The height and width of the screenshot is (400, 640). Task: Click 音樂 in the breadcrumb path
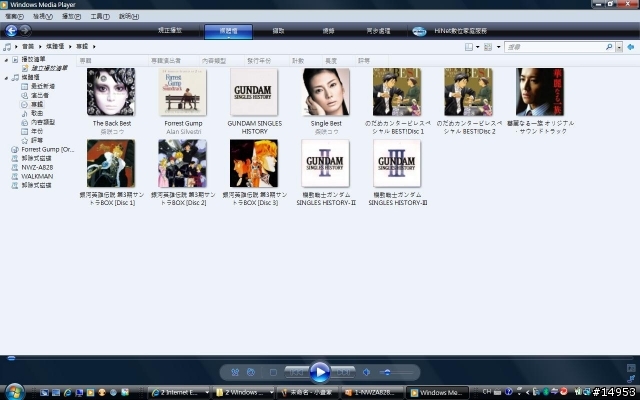28,47
